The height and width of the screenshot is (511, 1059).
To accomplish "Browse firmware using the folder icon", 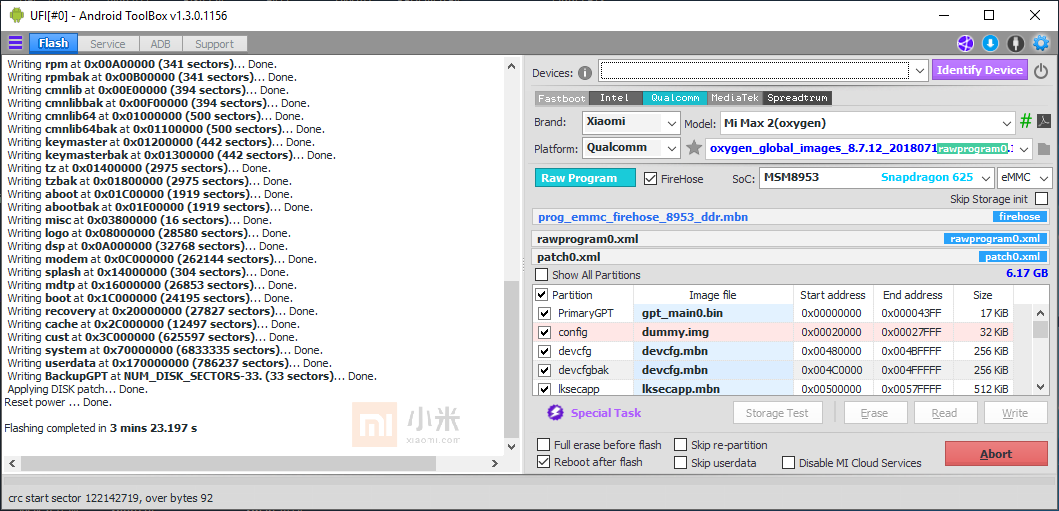I will click(1043, 149).
